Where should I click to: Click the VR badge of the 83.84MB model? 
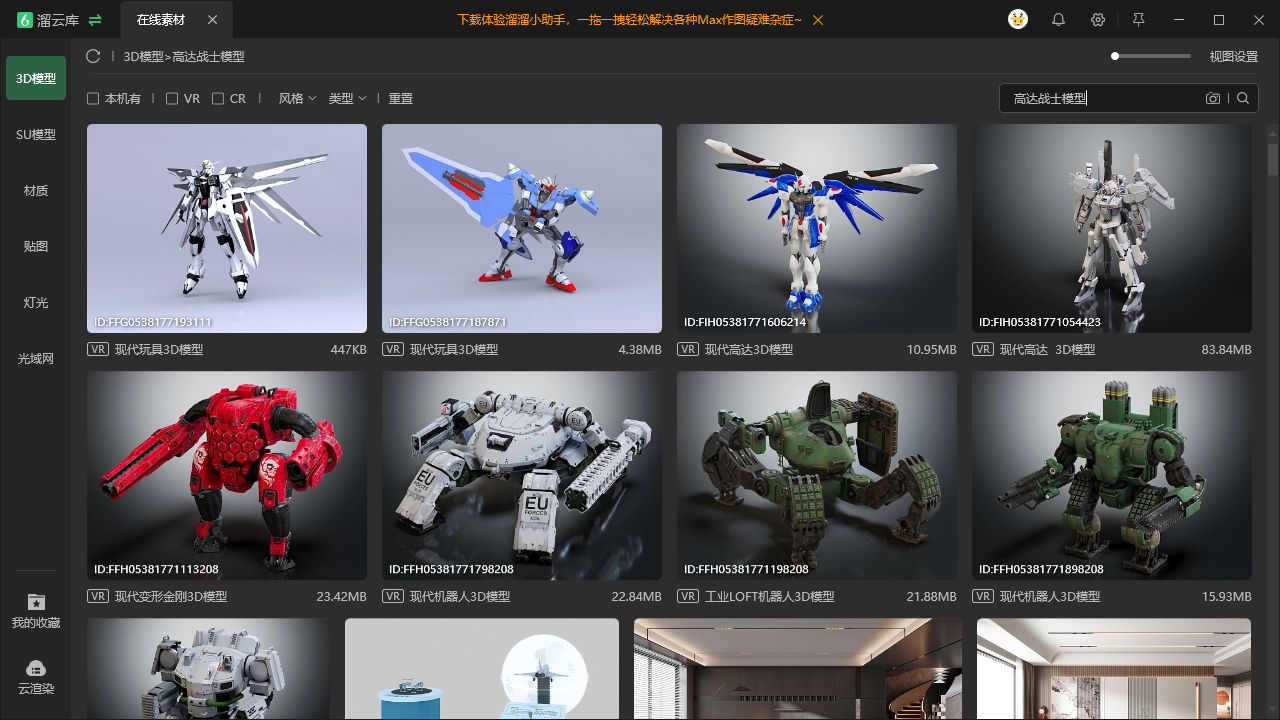pos(983,349)
